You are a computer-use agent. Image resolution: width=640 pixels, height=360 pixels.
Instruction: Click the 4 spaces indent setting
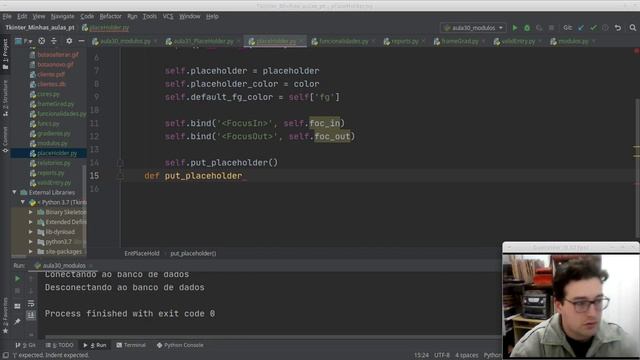(x=467, y=355)
